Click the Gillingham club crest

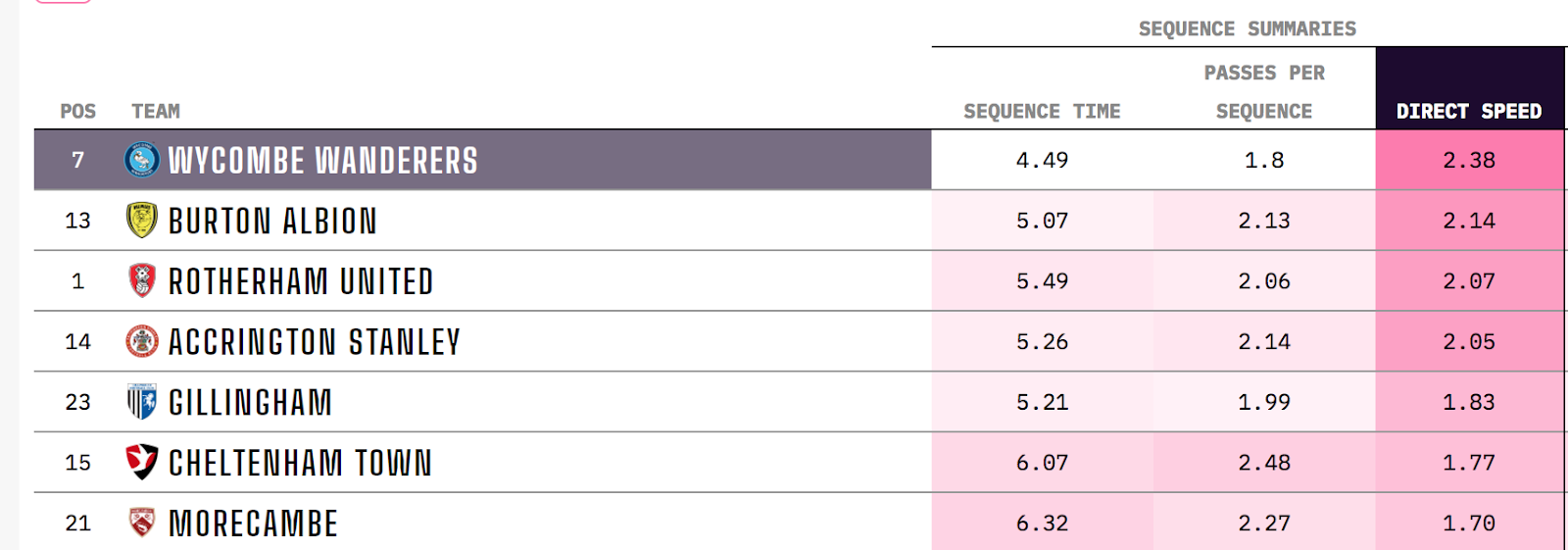tap(142, 402)
